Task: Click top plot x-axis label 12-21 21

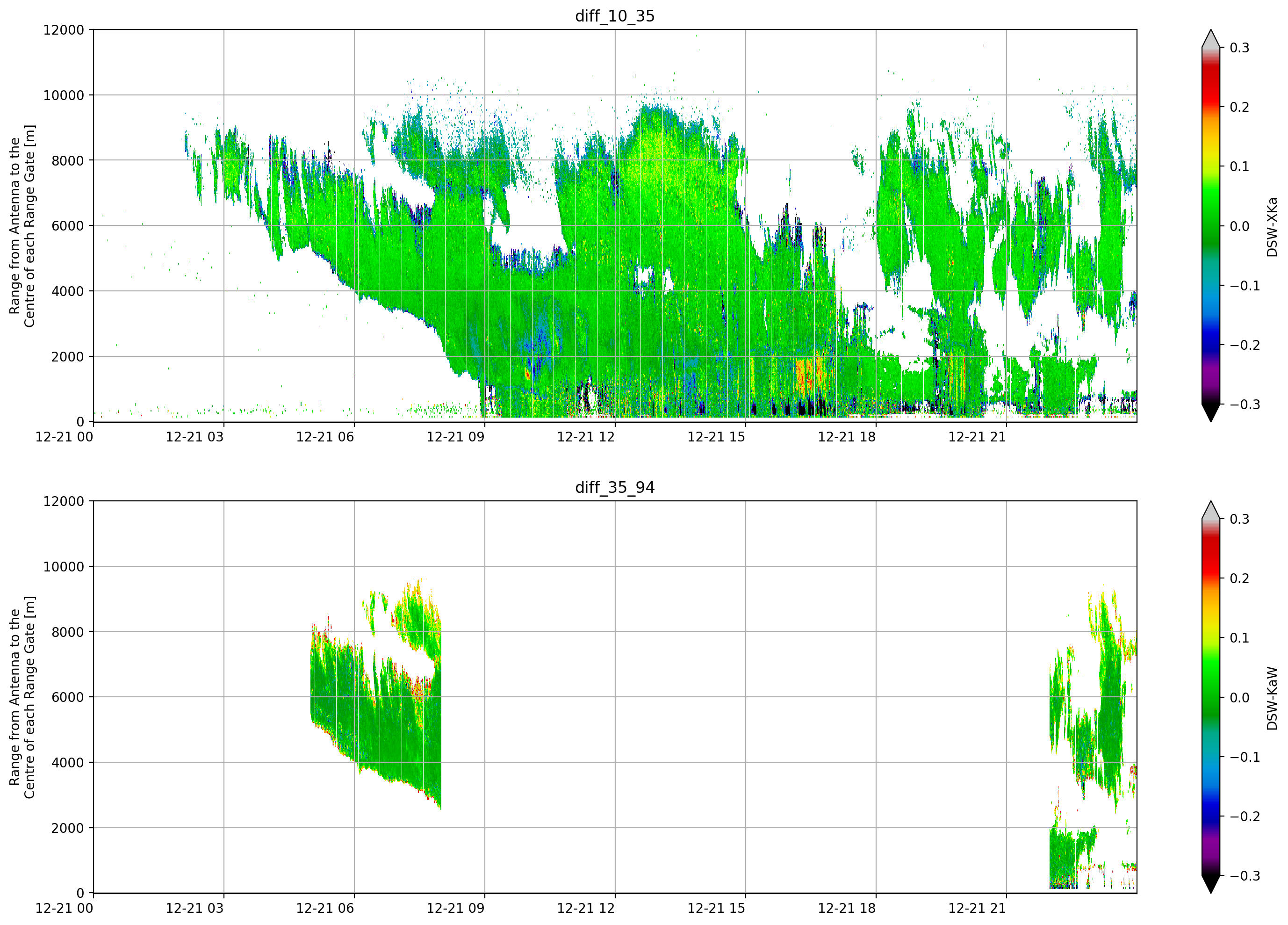Action: (x=978, y=437)
